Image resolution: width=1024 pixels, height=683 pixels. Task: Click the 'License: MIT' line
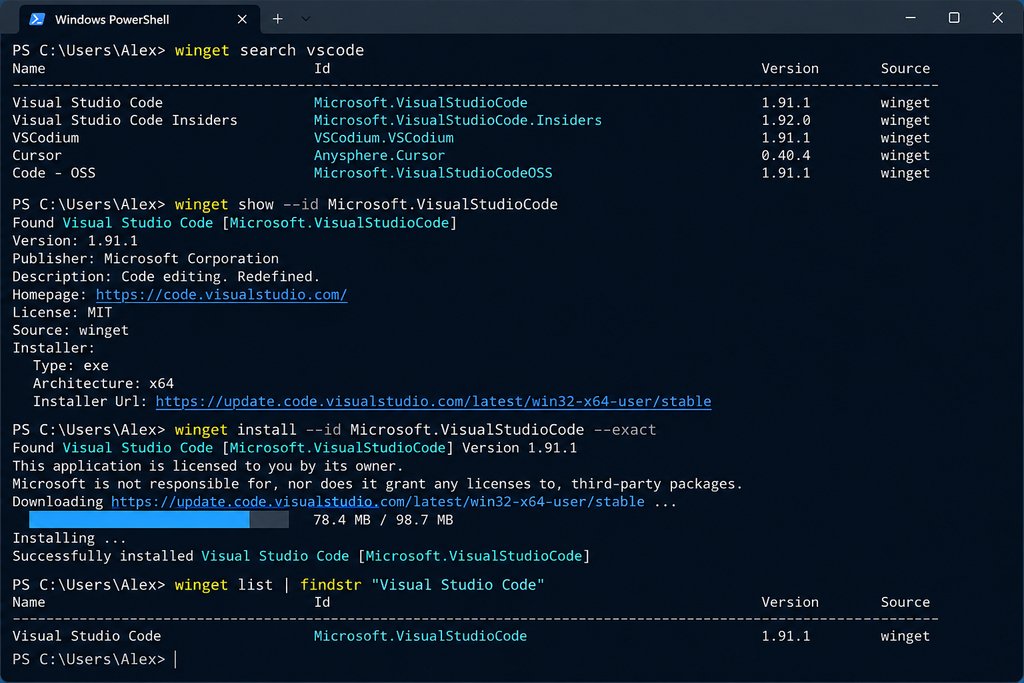coord(62,312)
